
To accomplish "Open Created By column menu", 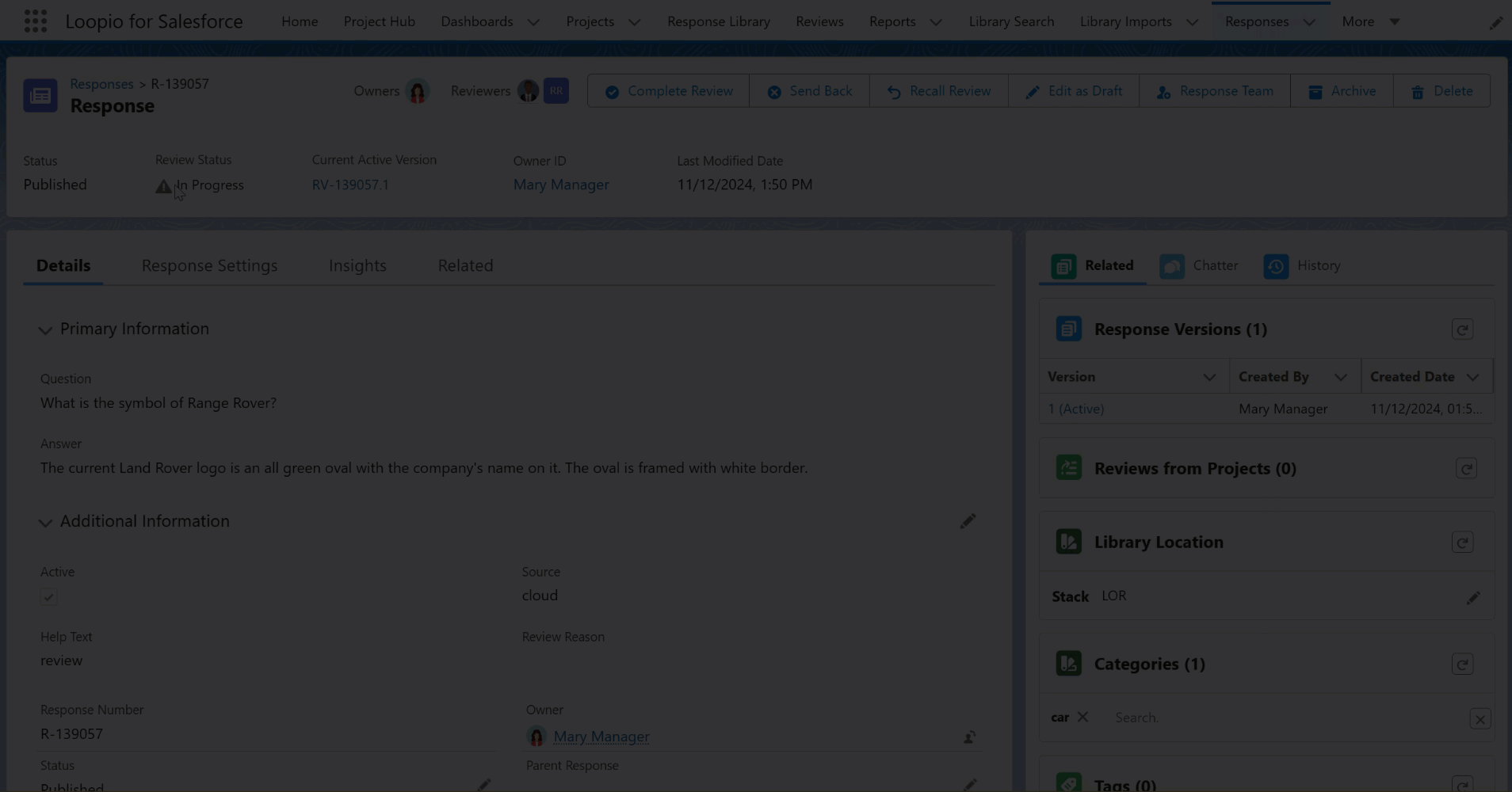I will click(x=1340, y=378).
